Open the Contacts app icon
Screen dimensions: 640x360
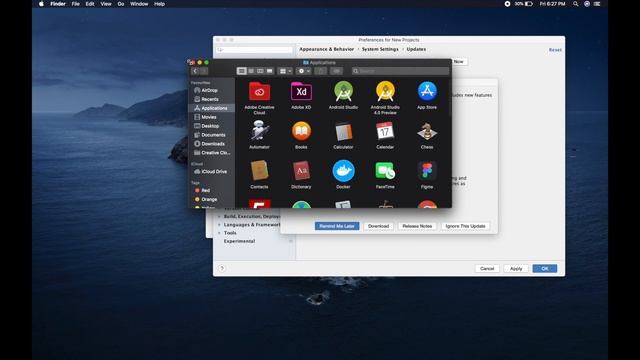259,171
